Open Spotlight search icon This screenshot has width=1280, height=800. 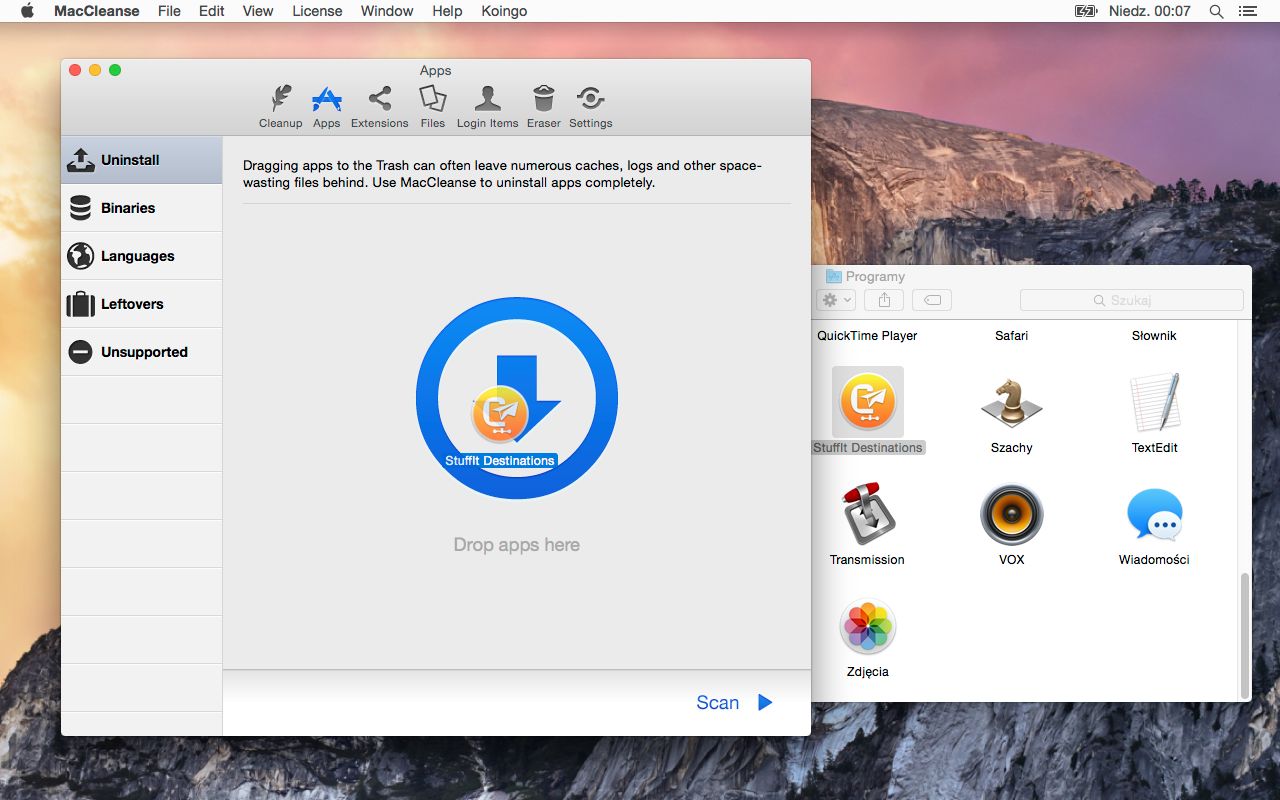pos(1217,11)
